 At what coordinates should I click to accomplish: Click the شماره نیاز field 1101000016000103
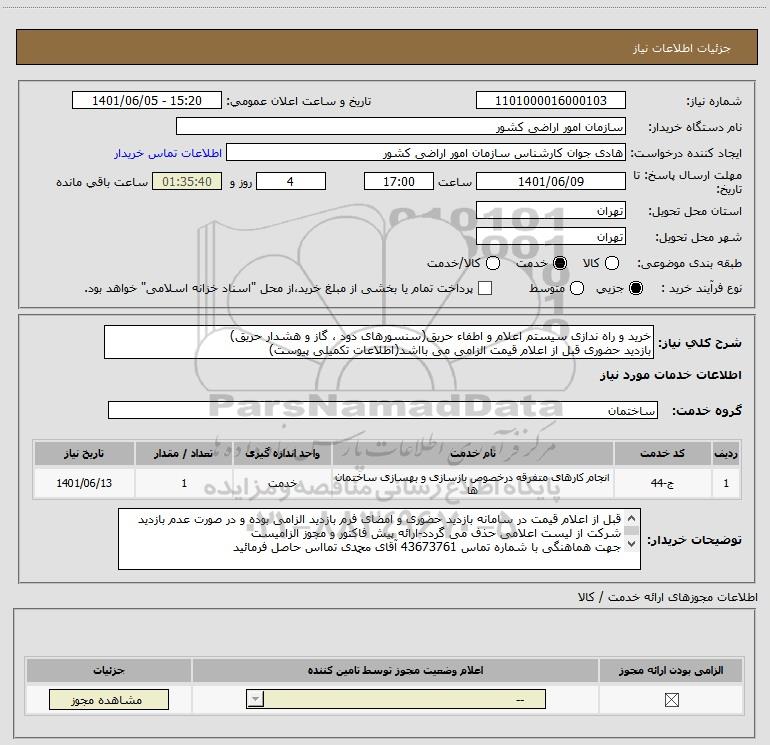click(550, 101)
